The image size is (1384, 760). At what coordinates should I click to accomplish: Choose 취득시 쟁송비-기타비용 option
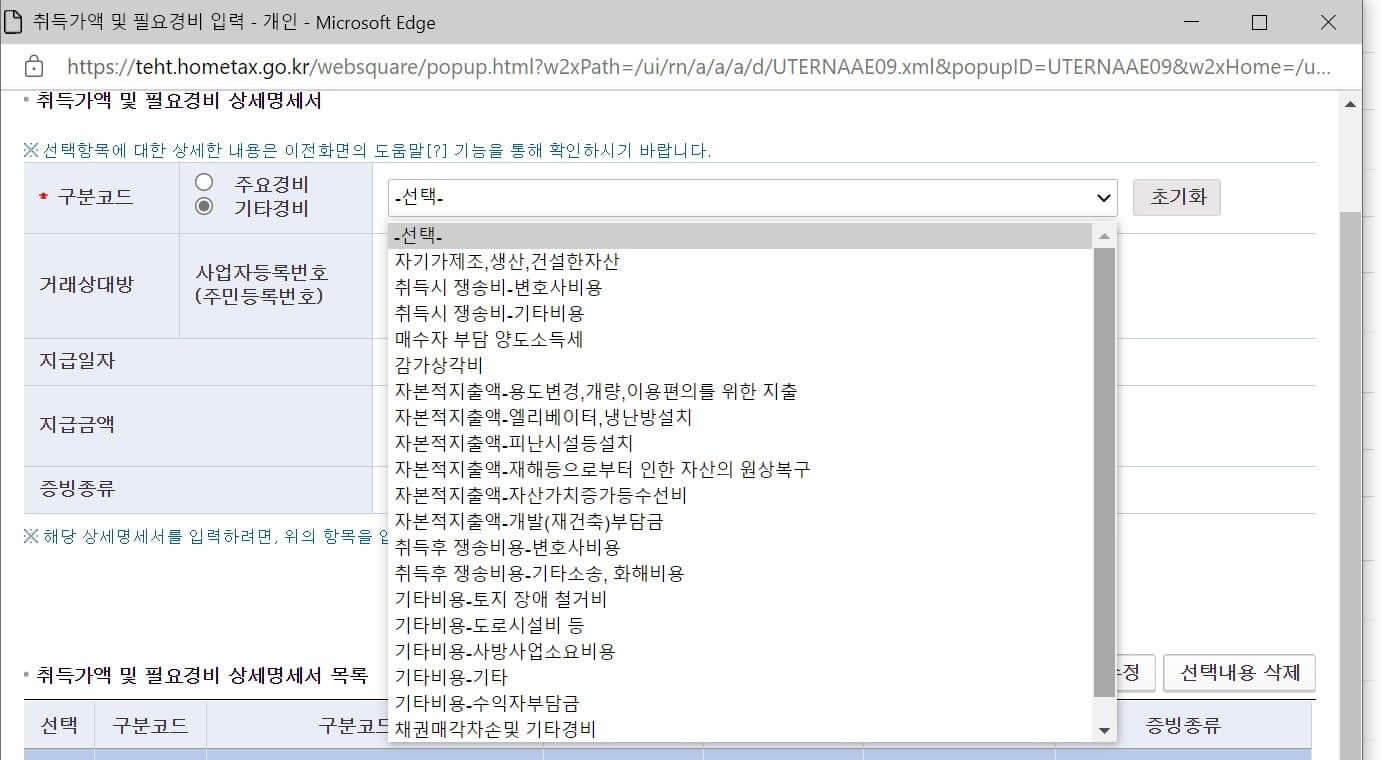tap(741, 314)
